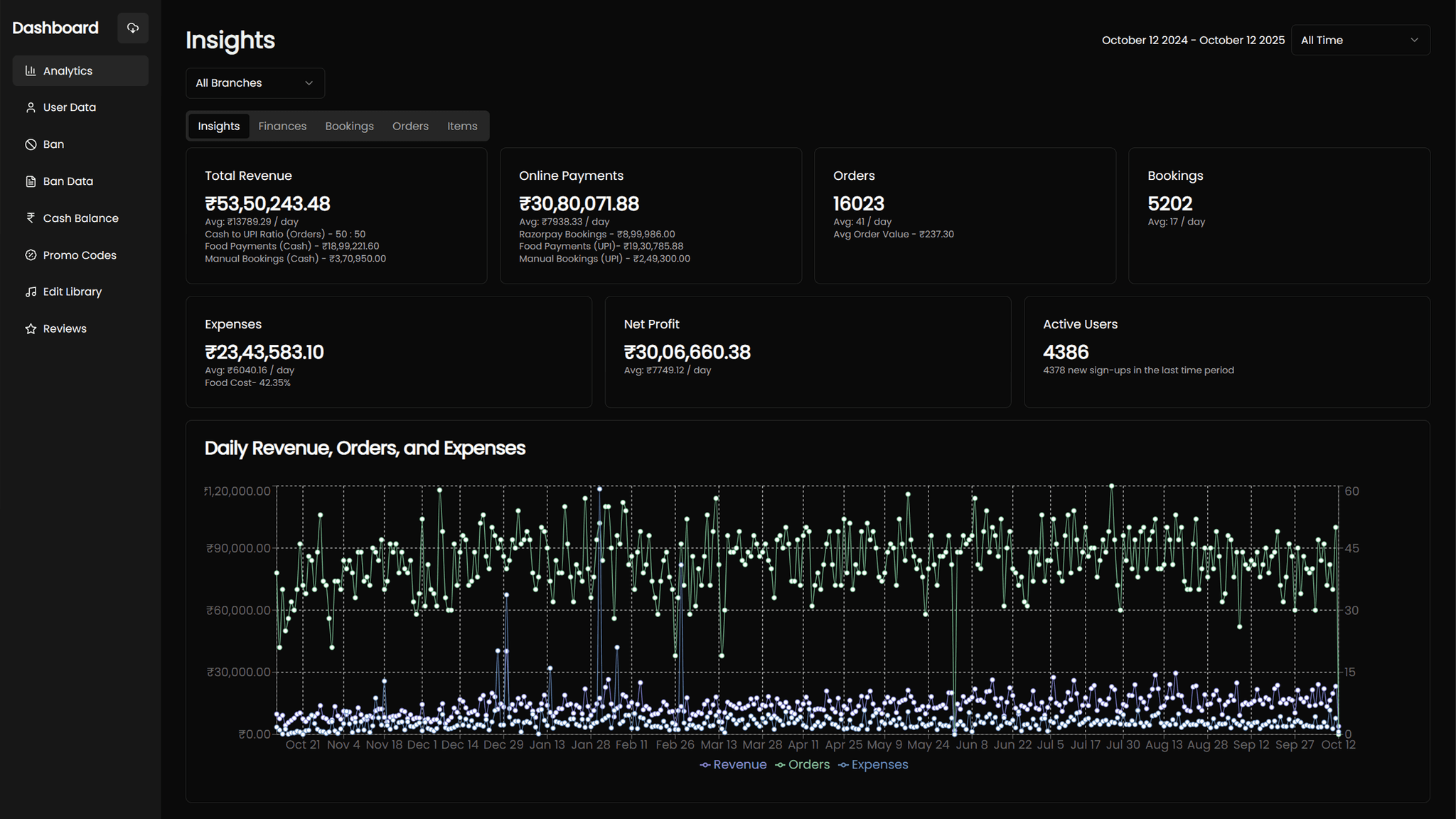
Task: Open the All Time date range dropdown
Action: 1359,40
